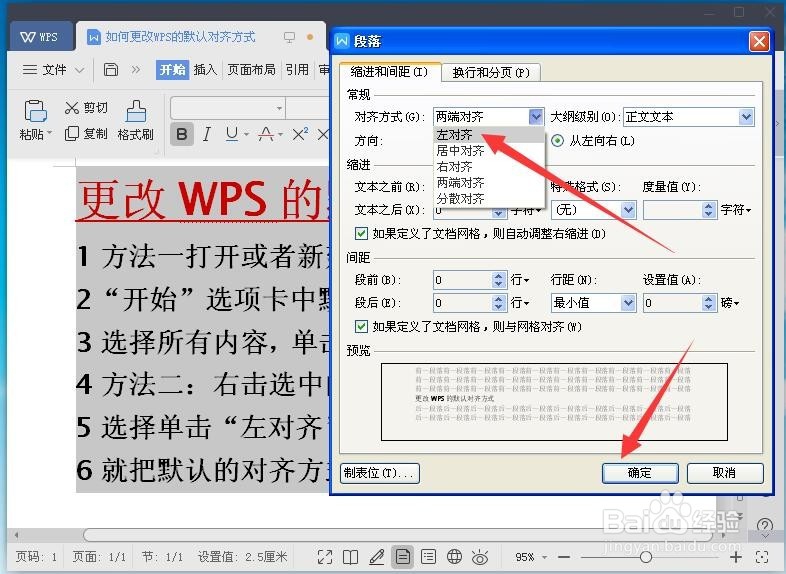Open 制表位 tab stops button
This screenshot has height=574, width=786.
[379, 473]
